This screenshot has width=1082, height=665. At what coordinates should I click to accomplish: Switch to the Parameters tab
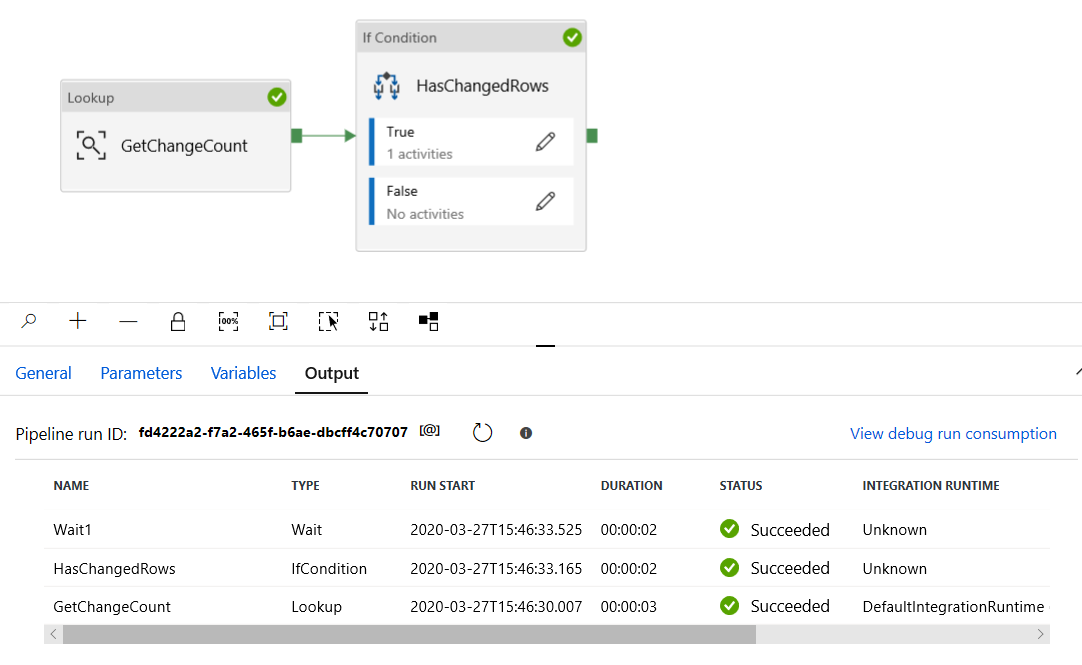click(x=140, y=372)
